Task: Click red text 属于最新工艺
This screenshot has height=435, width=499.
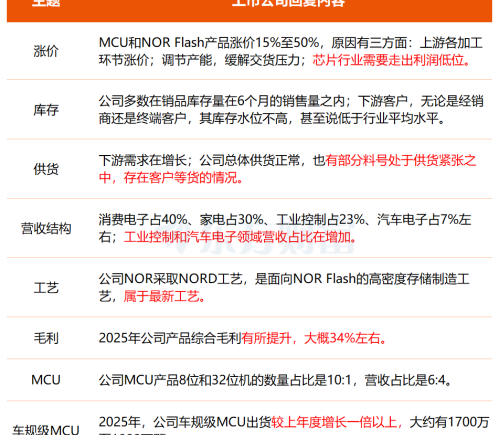Action: click(x=161, y=296)
